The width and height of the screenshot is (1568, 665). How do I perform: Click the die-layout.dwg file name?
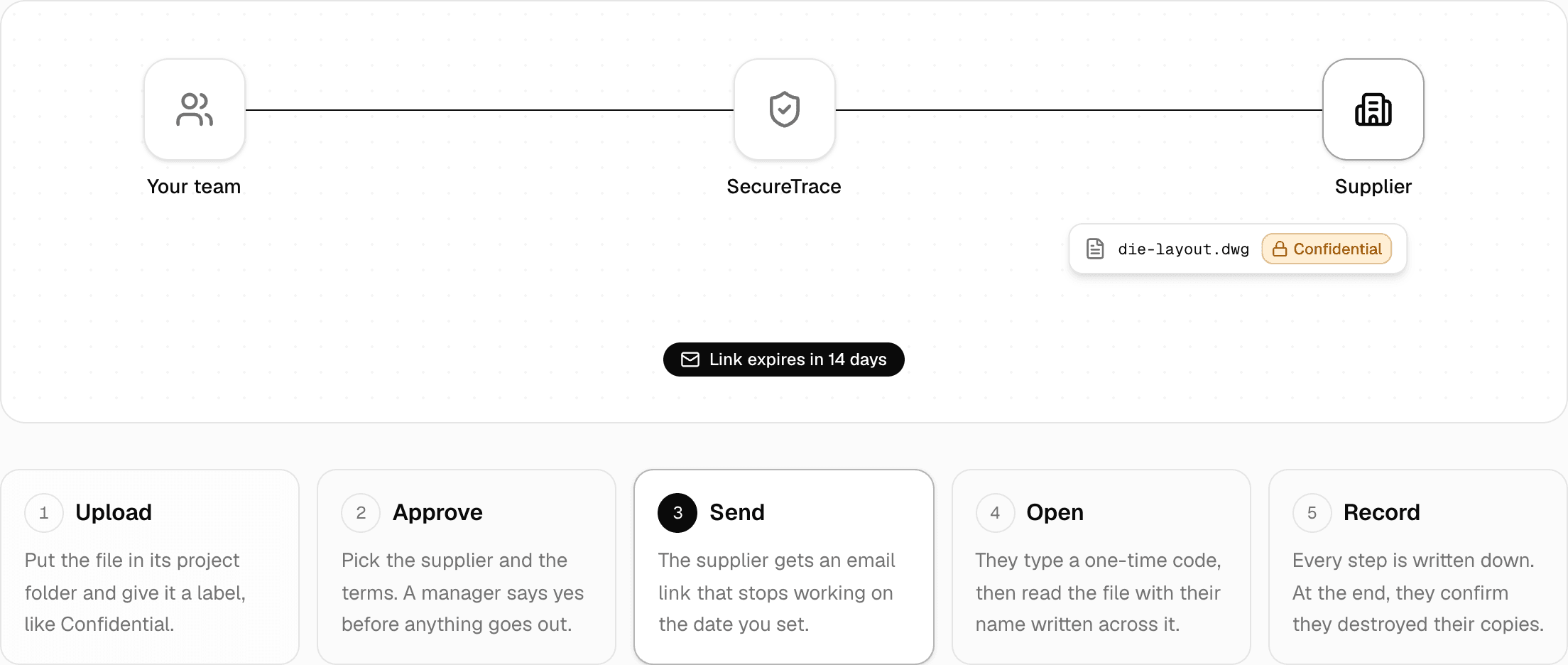(x=1183, y=249)
